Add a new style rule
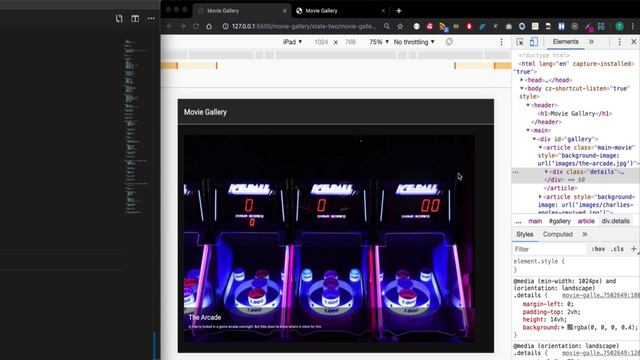Viewport: 640px width, 360px height. 633,249
